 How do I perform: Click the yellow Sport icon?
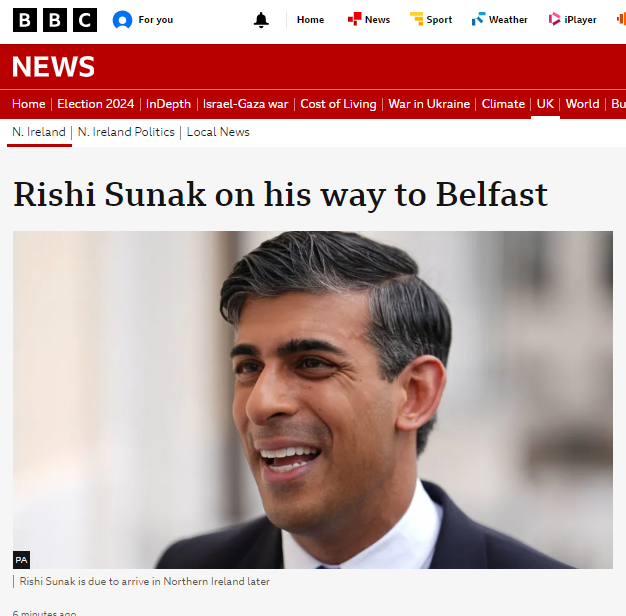(x=416, y=19)
